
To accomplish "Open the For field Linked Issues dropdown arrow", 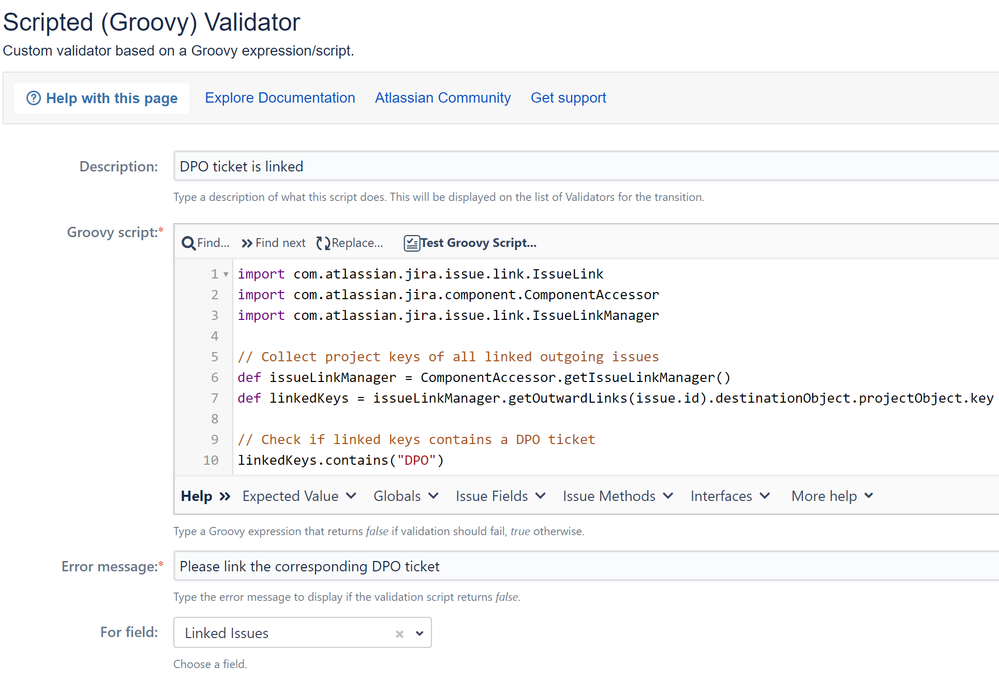I will coord(419,634).
